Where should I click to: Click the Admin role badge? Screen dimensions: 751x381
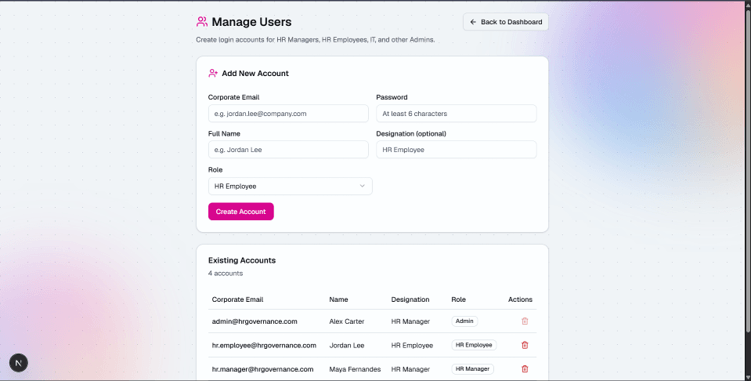[x=464, y=321]
